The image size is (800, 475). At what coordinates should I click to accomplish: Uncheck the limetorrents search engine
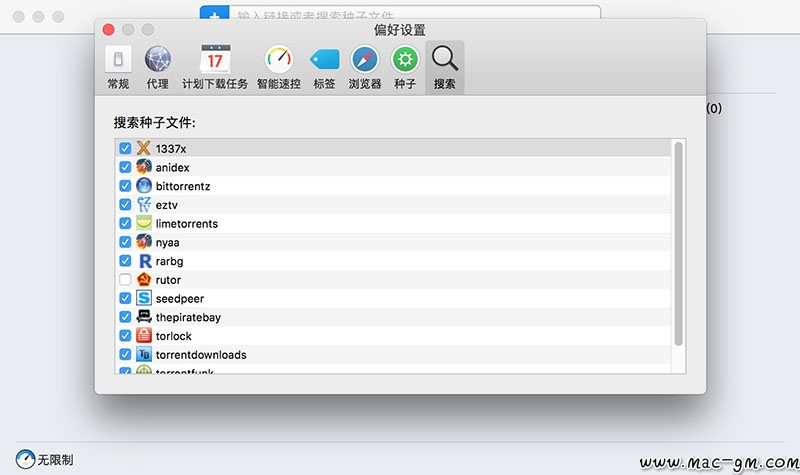click(125, 223)
